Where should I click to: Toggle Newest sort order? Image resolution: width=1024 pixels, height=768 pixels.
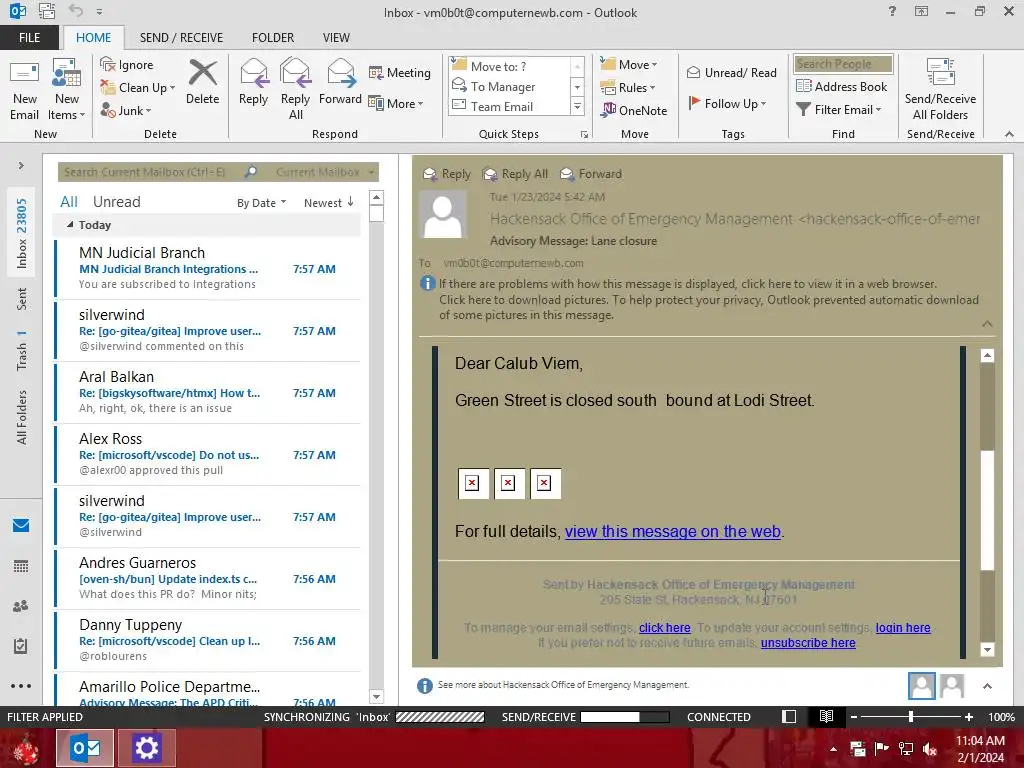tap(328, 203)
